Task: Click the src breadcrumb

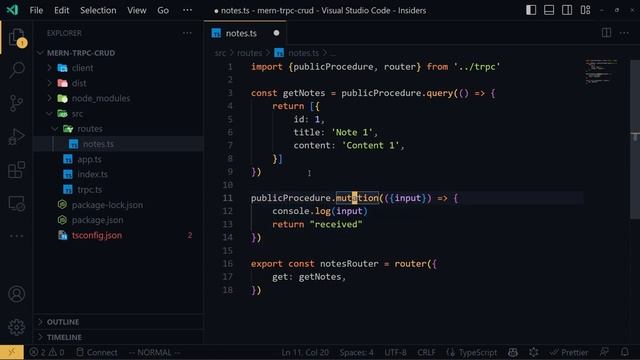Action: pyautogui.click(x=220, y=53)
